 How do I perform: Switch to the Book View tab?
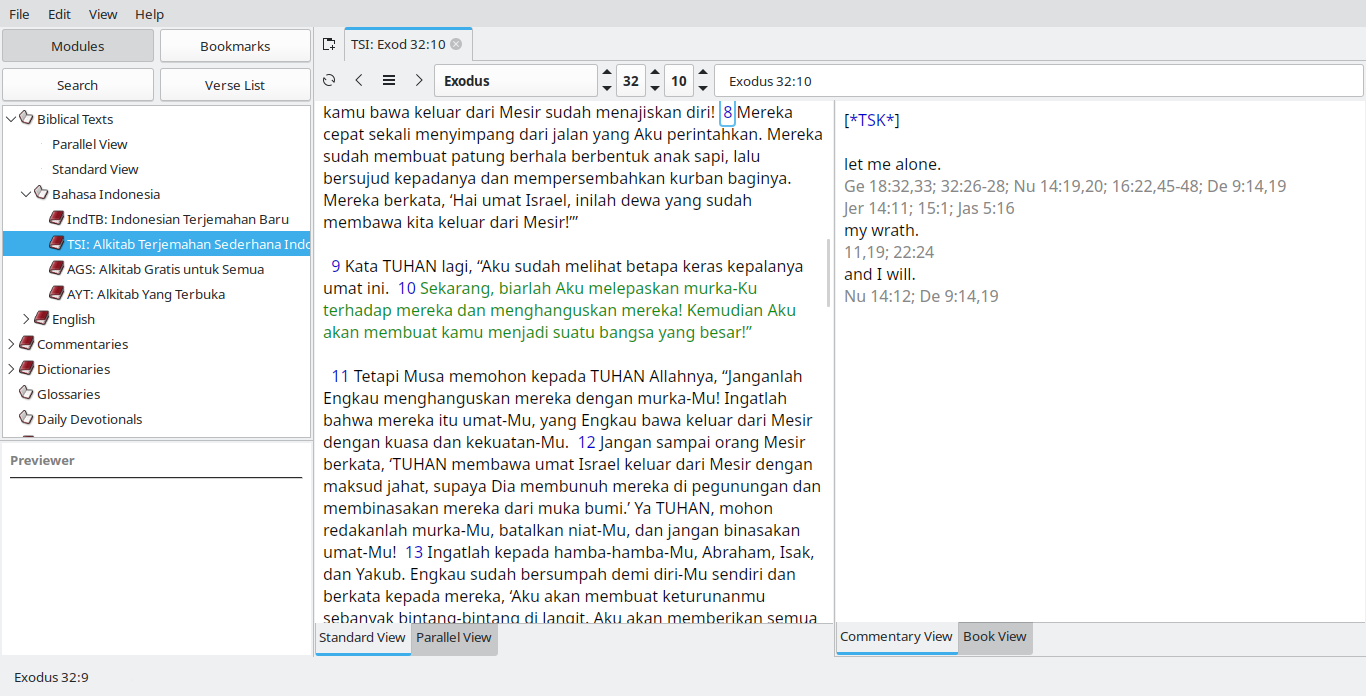pyautogui.click(x=994, y=637)
